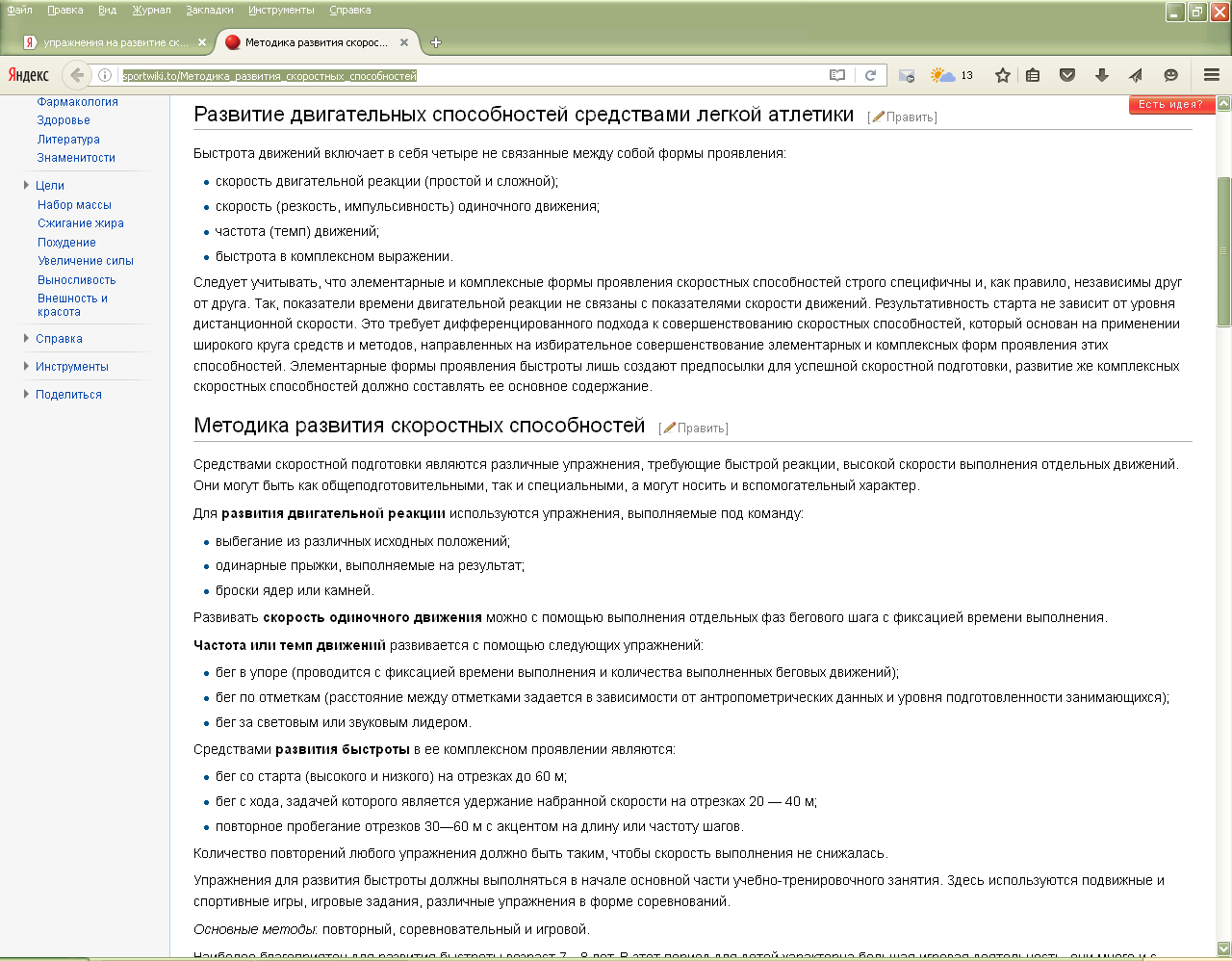Open the Закладки menu
The height and width of the screenshot is (961, 1232).
pos(210,10)
